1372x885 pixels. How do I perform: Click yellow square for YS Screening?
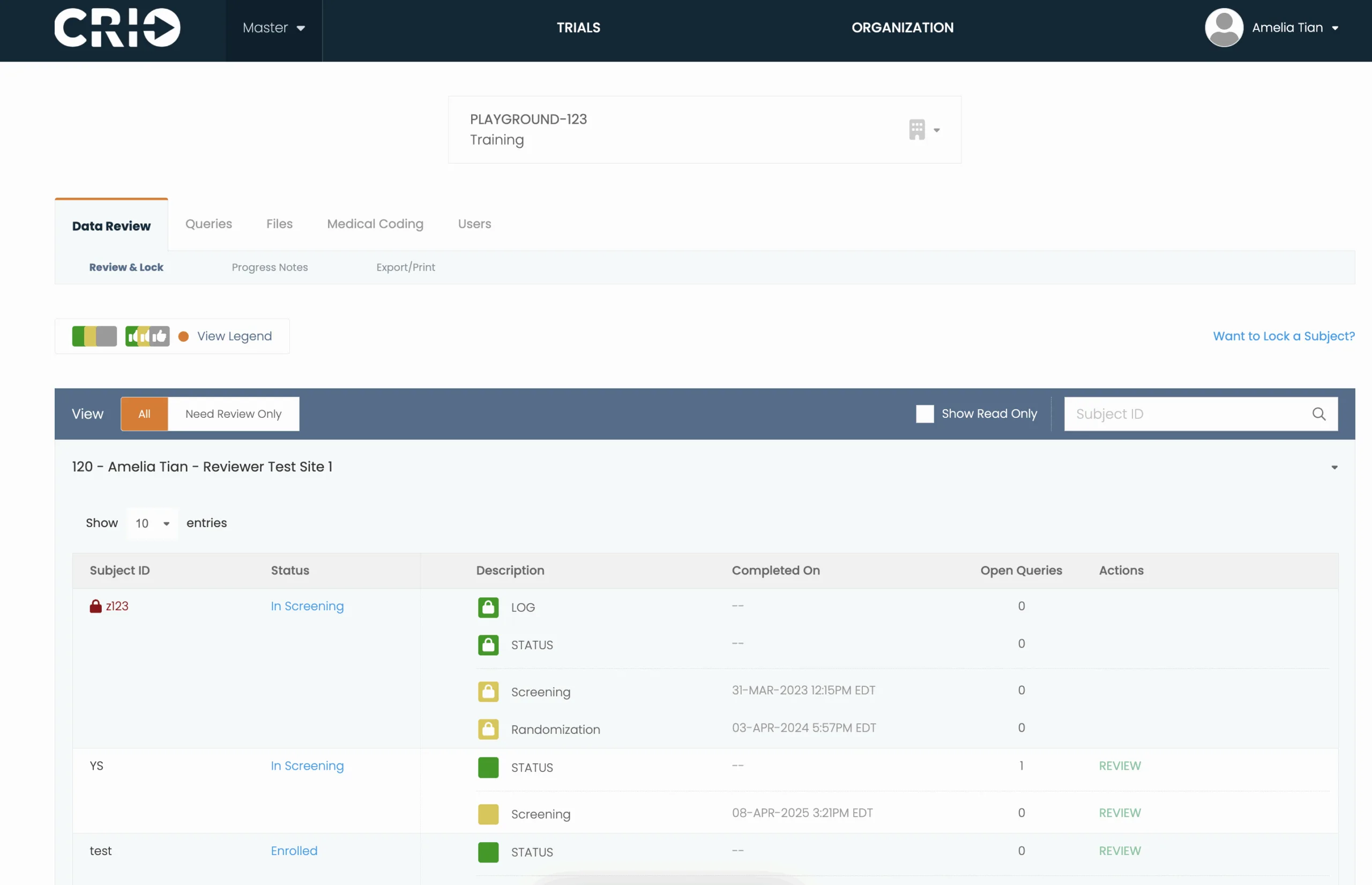tap(488, 814)
